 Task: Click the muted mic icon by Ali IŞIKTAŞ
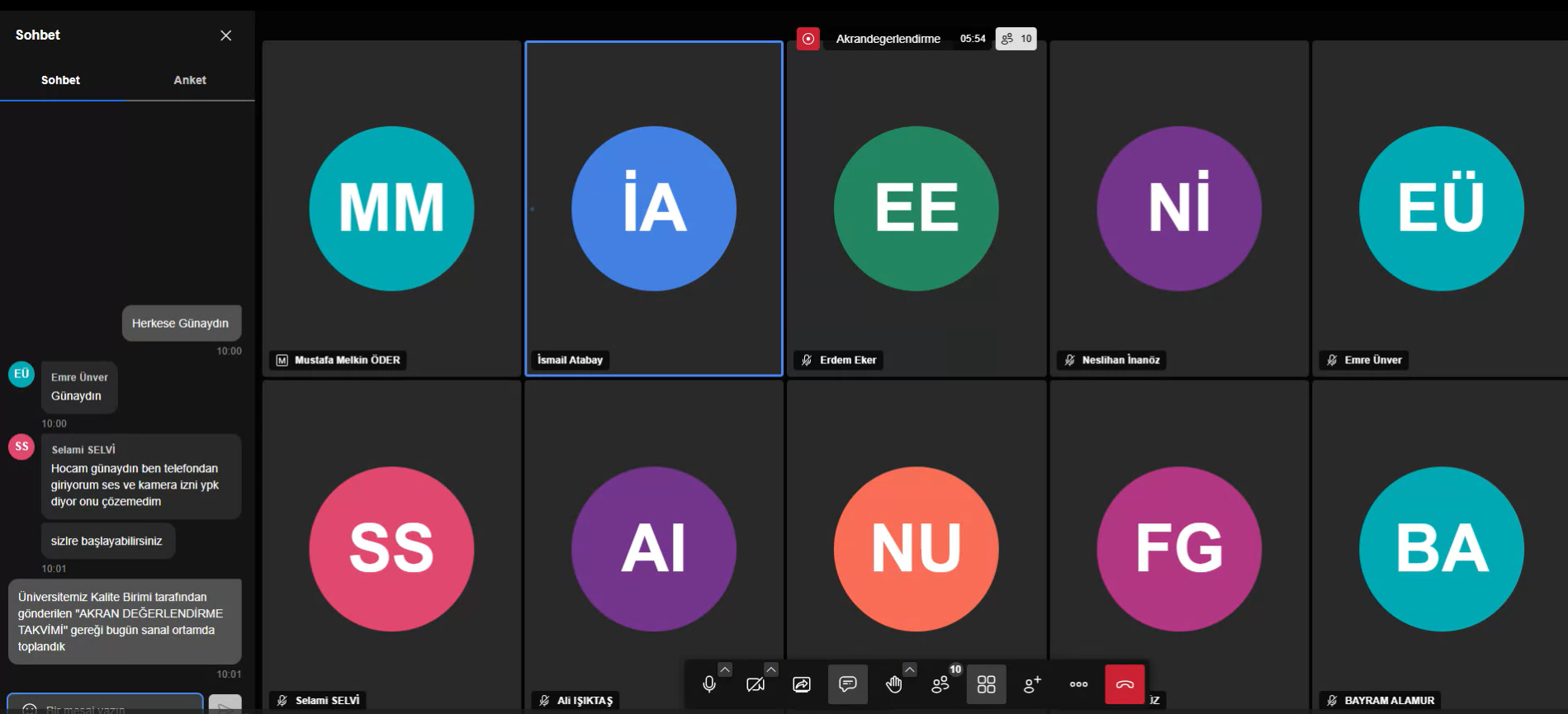pyautogui.click(x=544, y=701)
